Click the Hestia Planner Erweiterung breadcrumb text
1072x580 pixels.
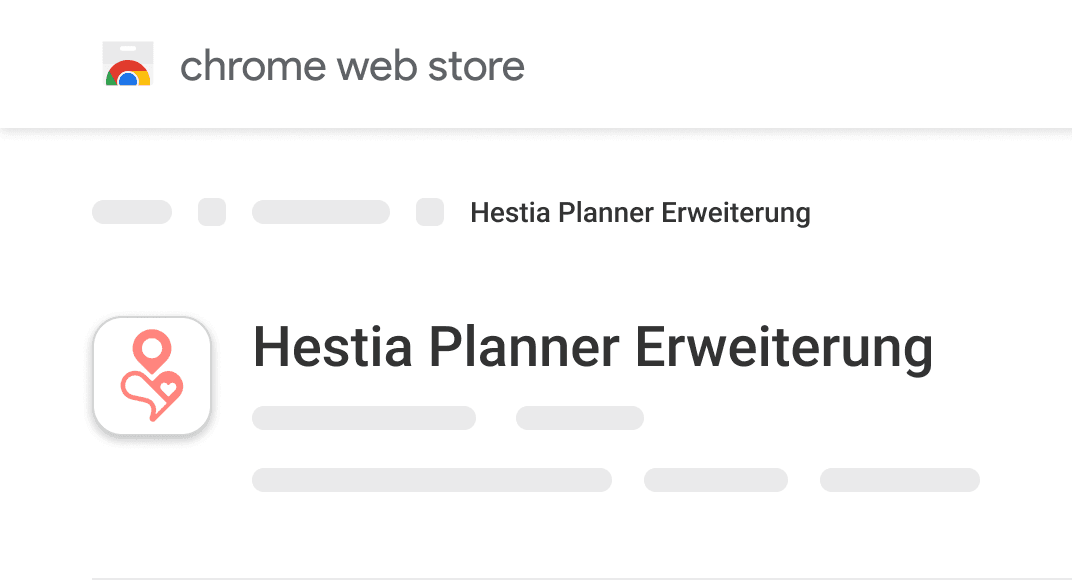point(640,213)
